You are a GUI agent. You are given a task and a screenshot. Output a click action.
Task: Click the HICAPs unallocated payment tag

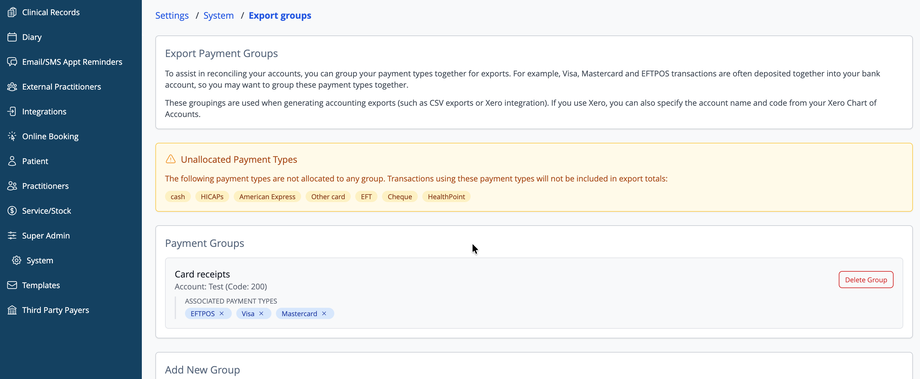coord(212,197)
